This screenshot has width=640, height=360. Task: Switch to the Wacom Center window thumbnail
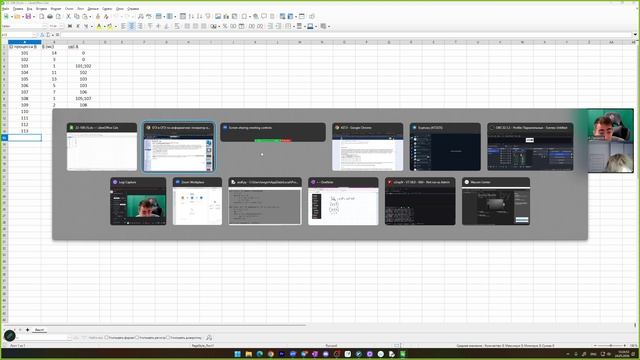tap(496, 201)
